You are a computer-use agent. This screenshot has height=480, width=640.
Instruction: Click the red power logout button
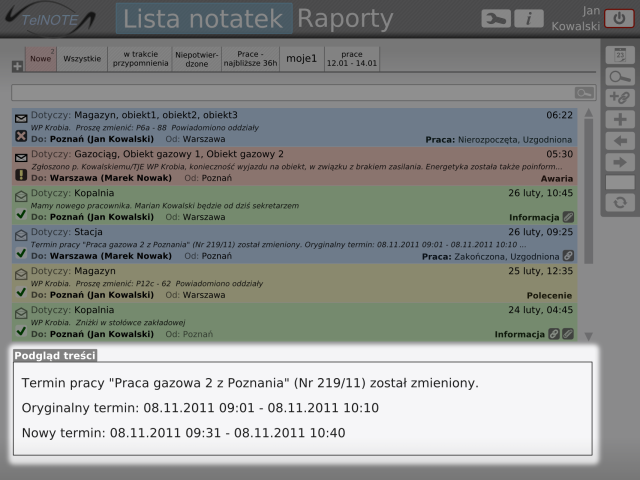pos(619,19)
